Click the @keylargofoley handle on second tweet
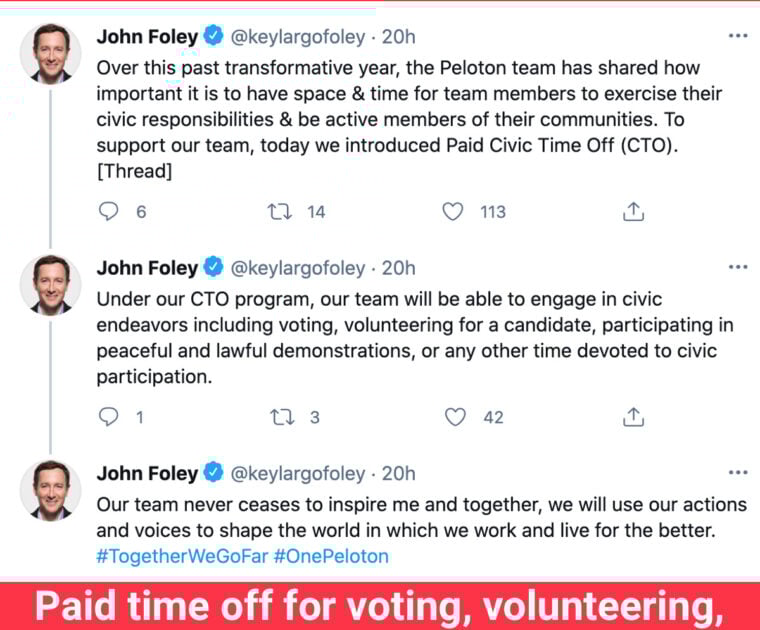 [297, 268]
